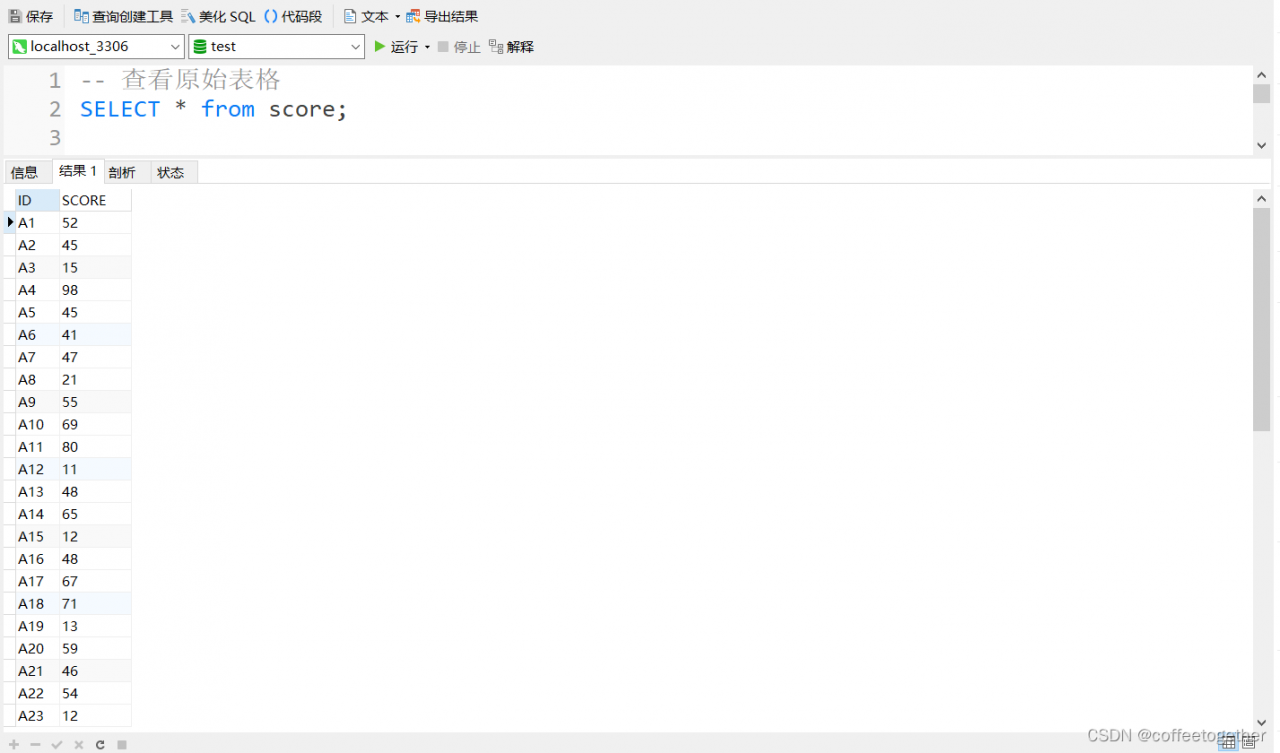Discard changes with the X icon
The image size is (1280, 753).
click(78, 744)
